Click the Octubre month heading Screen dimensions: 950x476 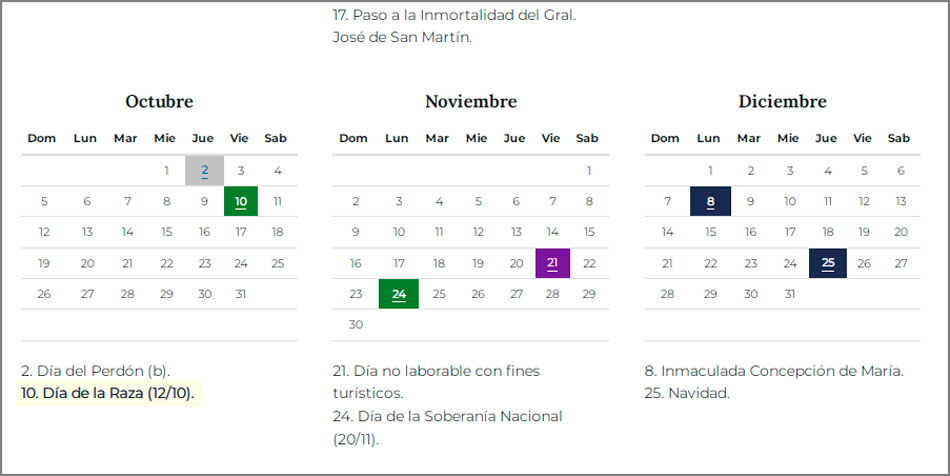click(x=159, y=101)
